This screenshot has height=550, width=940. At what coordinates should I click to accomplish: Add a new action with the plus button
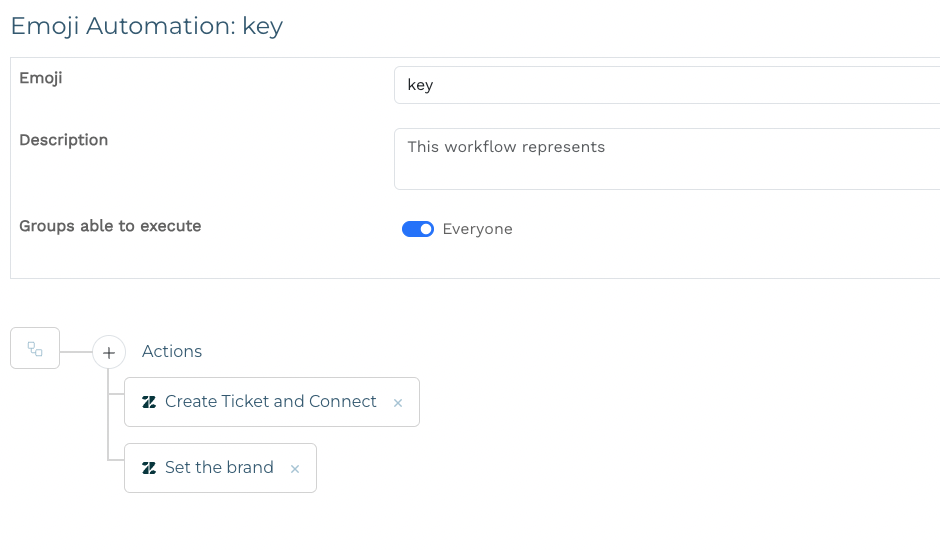[108, 352]
